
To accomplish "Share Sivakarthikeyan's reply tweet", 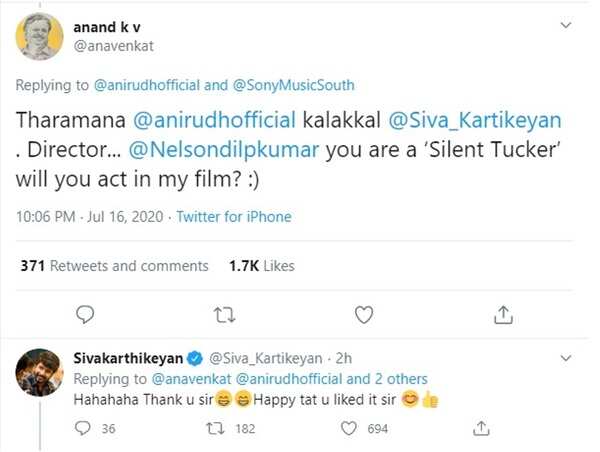I will click(482, 428).
